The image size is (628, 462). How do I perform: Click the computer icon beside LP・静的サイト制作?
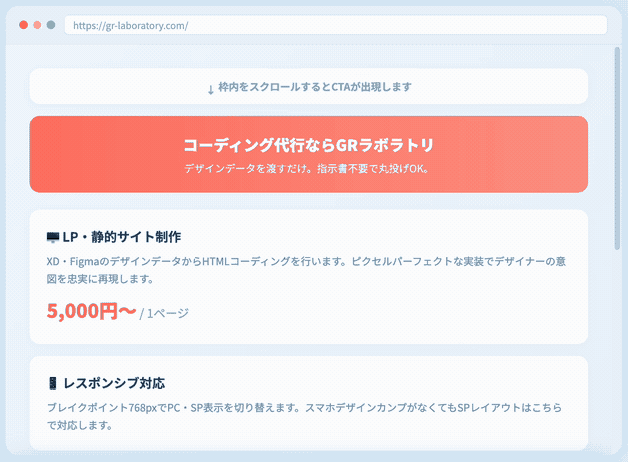53,237
